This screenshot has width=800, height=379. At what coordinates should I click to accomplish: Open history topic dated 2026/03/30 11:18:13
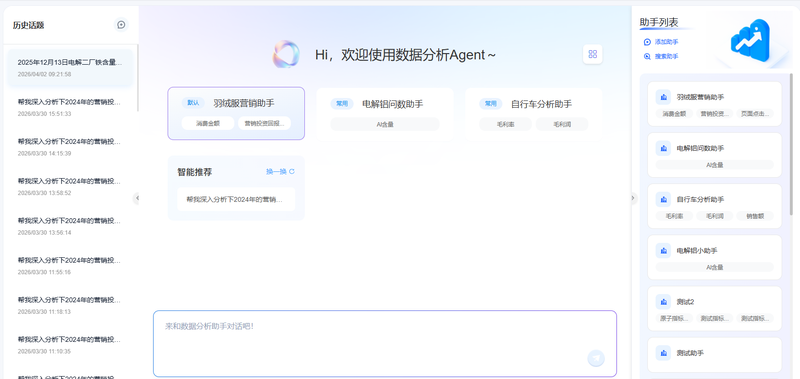(70, 305)
